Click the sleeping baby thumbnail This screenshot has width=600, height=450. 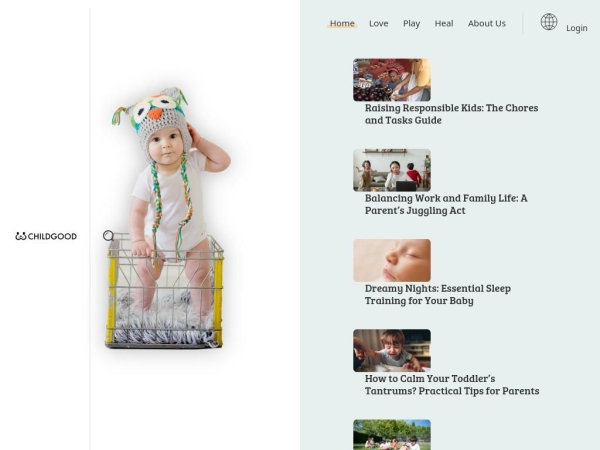click(x=392, y=260)
